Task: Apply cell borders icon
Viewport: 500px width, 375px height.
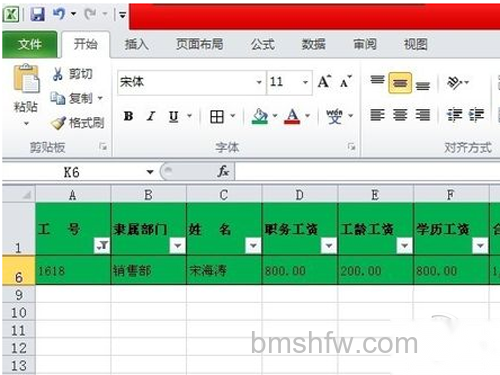Action: 217,117
